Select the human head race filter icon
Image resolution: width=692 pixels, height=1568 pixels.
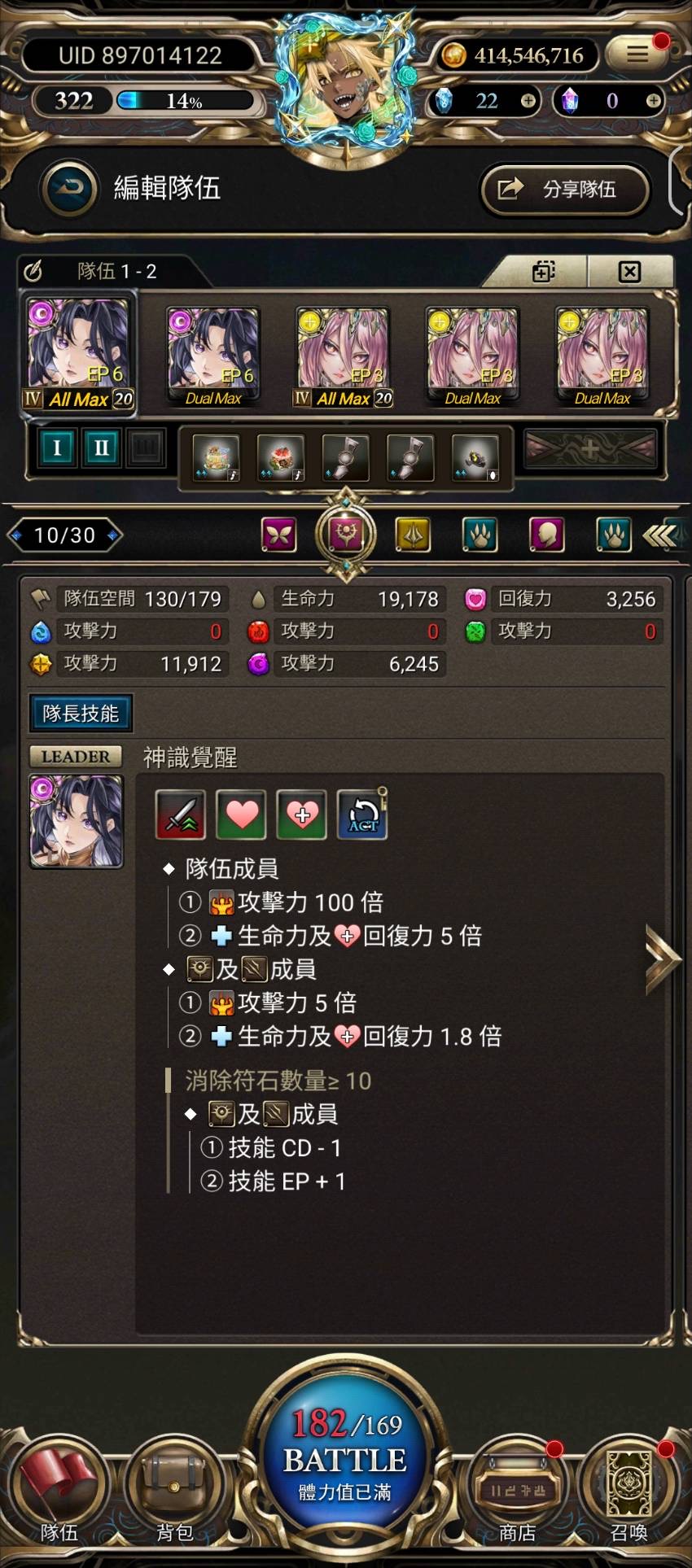click(546, 535)
